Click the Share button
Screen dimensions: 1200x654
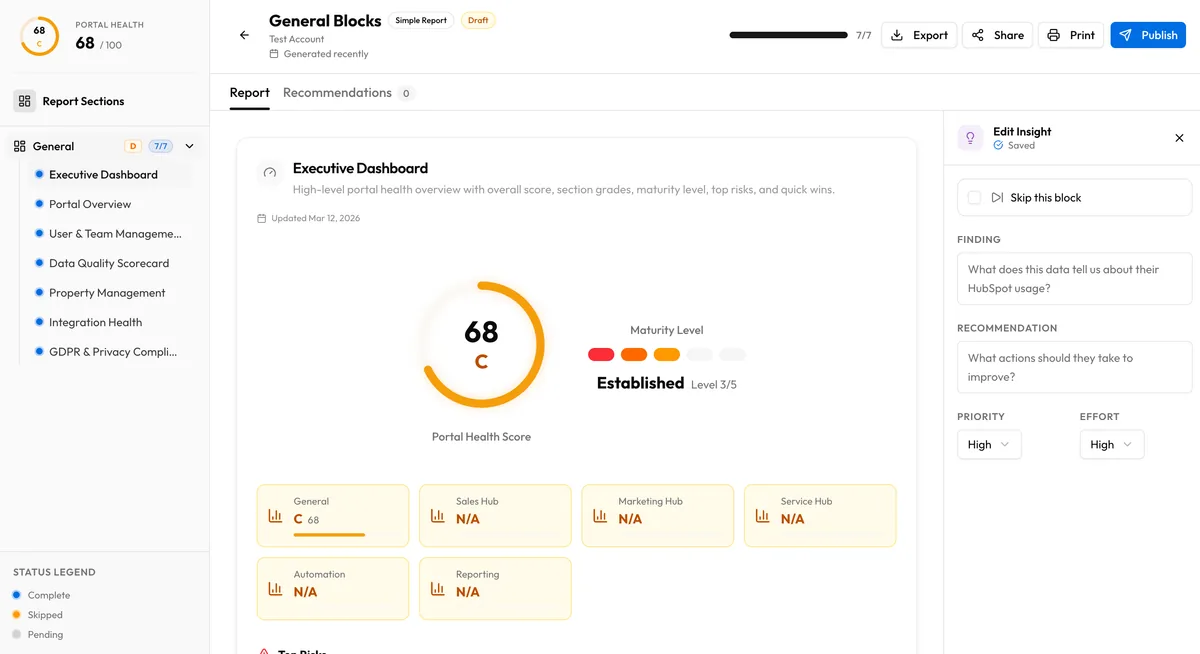tap(996, 34)
